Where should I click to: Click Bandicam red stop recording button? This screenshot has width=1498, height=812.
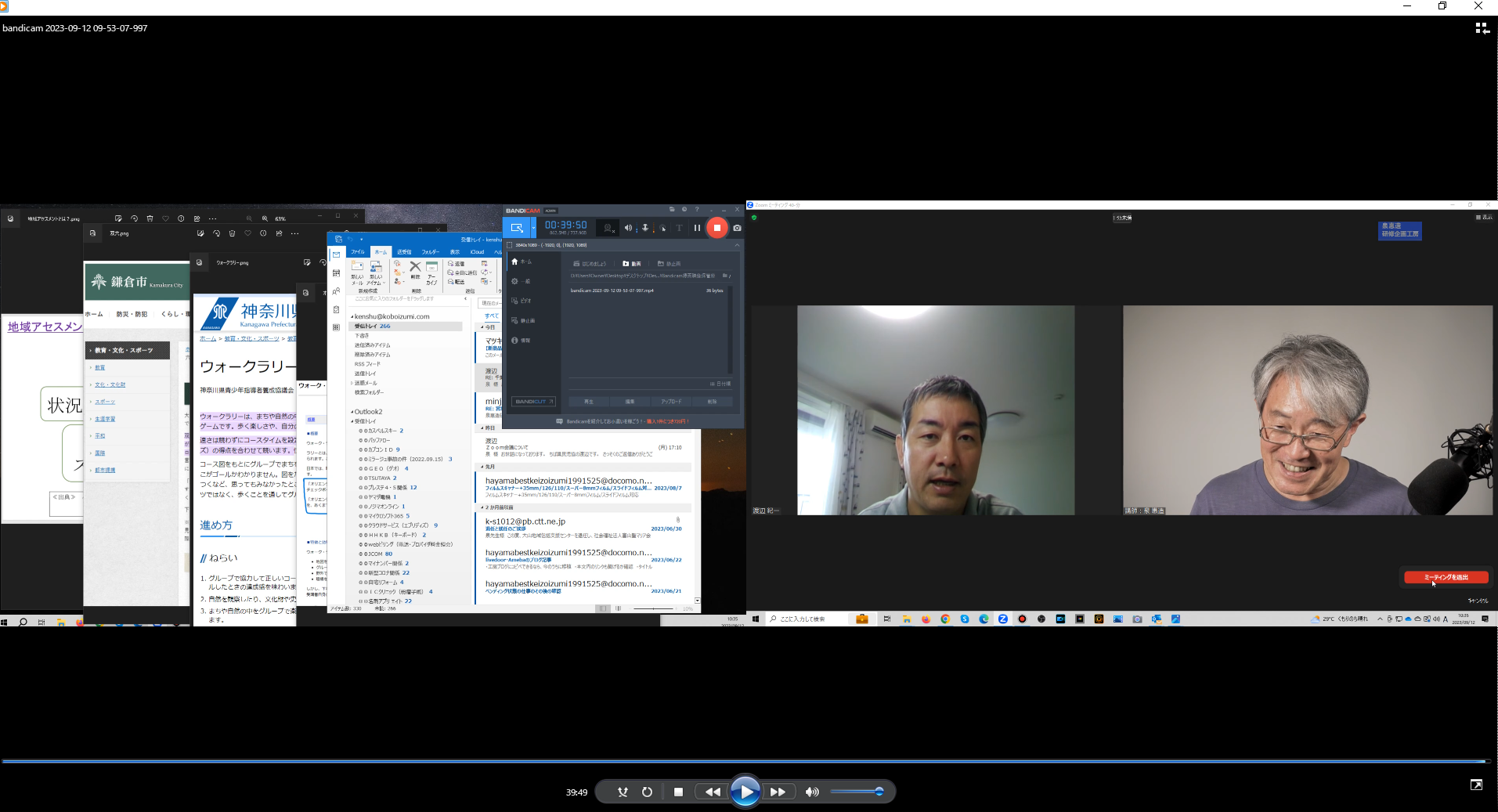(x=717, y=228)
